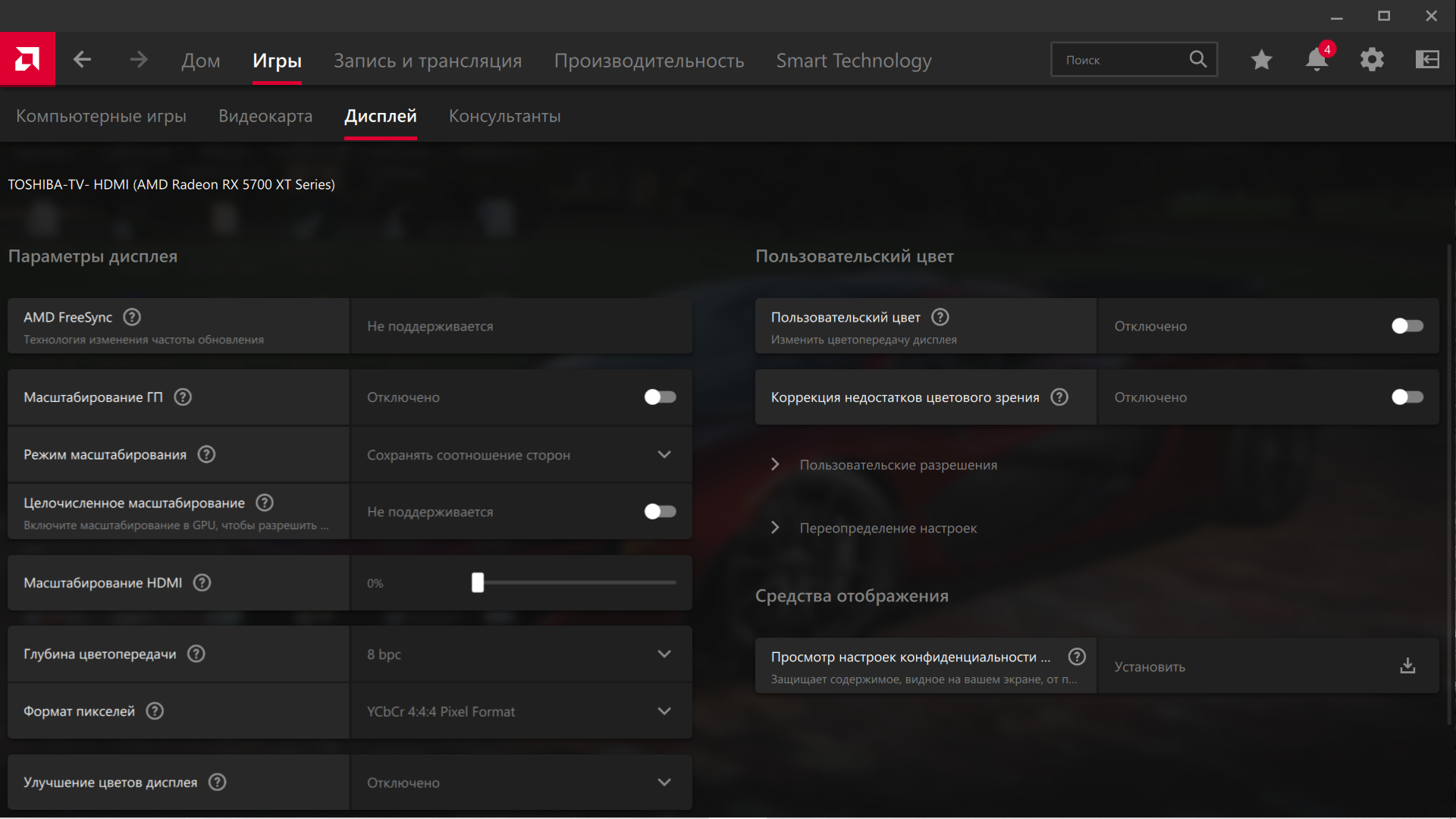Open favorites with the star icon
Image resolution: width=1456 pixels, height=819 pixels.
click(x=1261, y=59)
